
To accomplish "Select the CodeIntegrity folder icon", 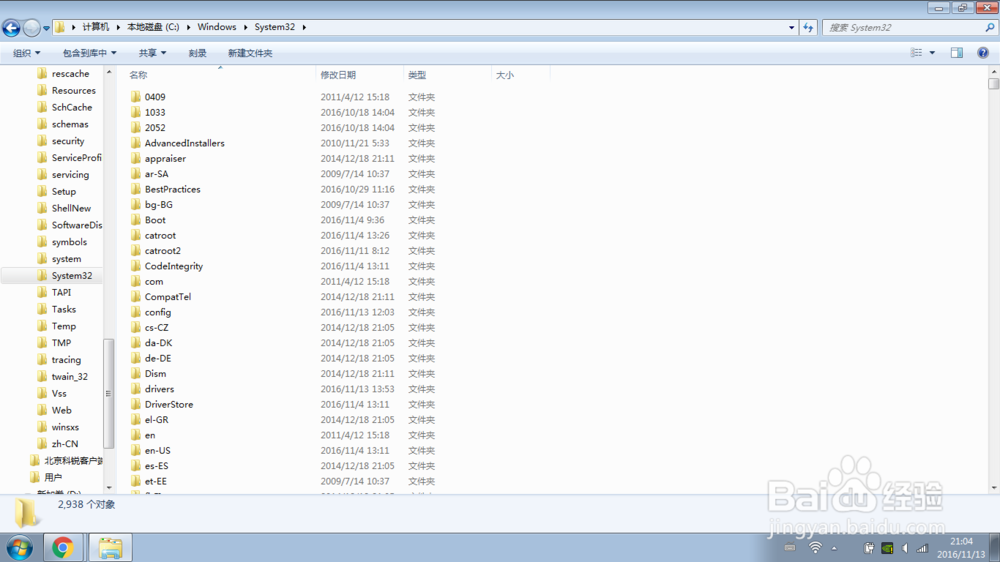I will [x=136, y=266].
